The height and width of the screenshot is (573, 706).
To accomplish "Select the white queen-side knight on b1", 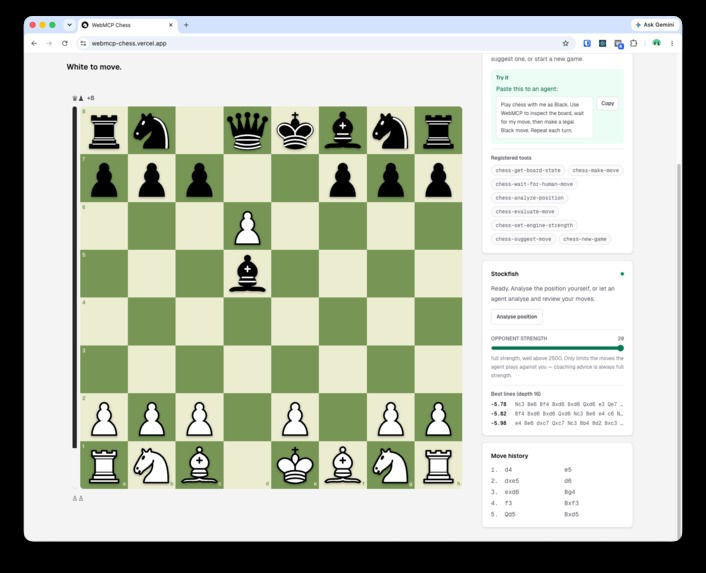I will point(152,465).
